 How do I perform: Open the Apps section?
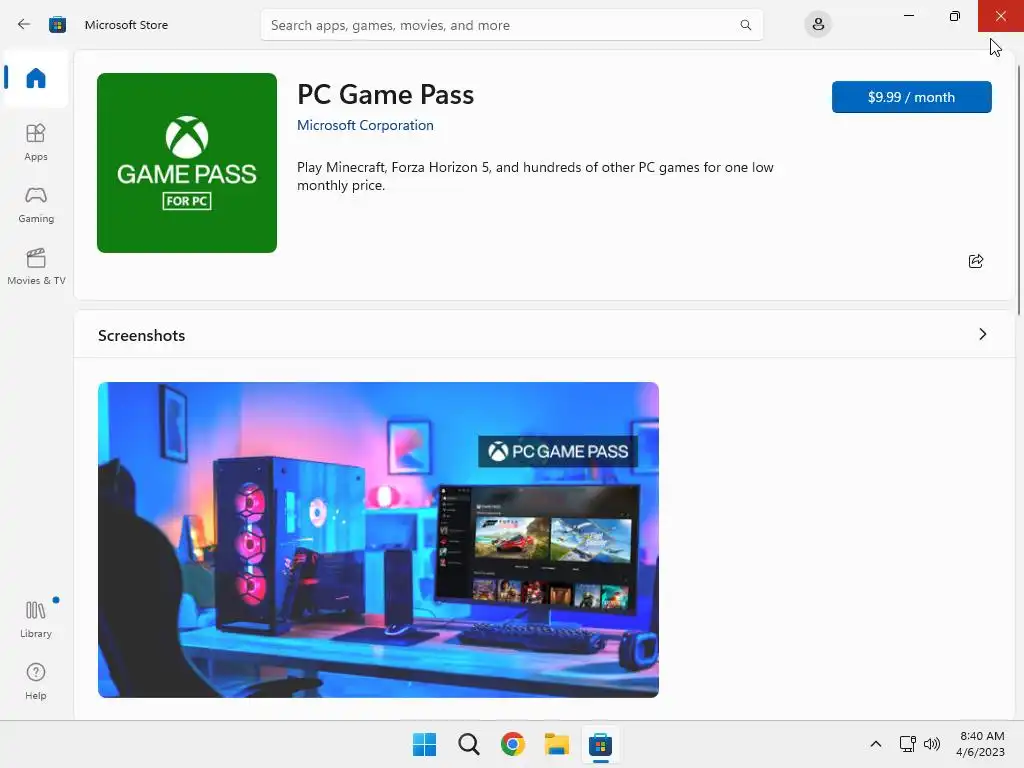36,142
